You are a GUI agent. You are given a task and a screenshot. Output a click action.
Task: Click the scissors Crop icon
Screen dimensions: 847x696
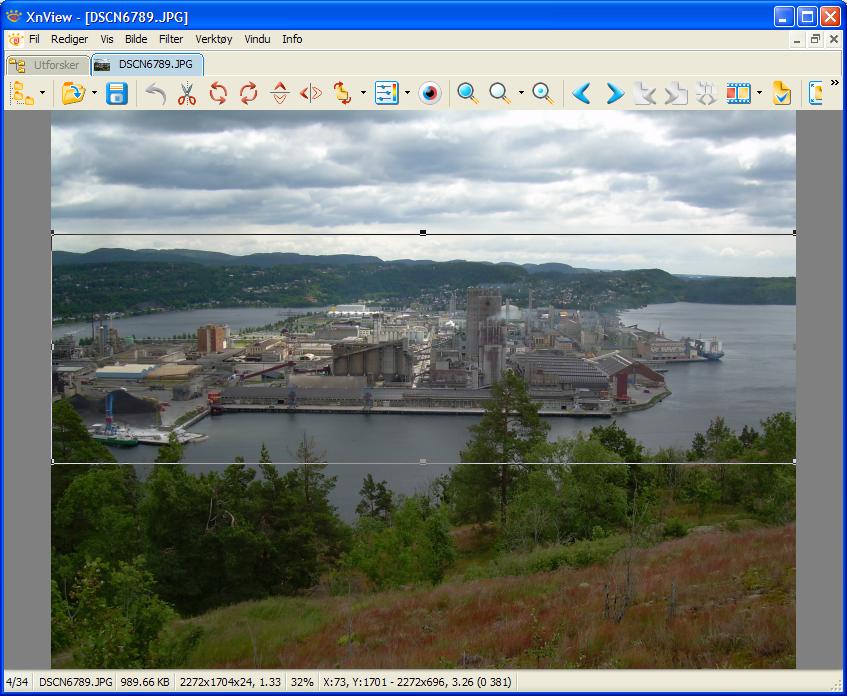point(186,93)
